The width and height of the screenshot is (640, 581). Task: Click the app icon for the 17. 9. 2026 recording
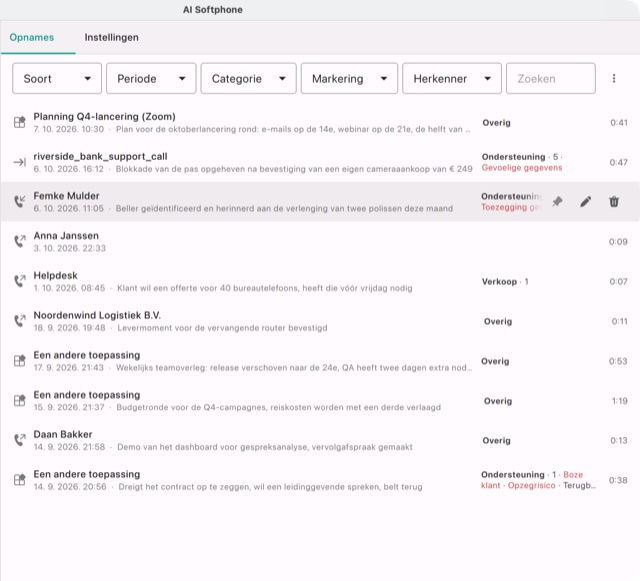pos(20,361)
